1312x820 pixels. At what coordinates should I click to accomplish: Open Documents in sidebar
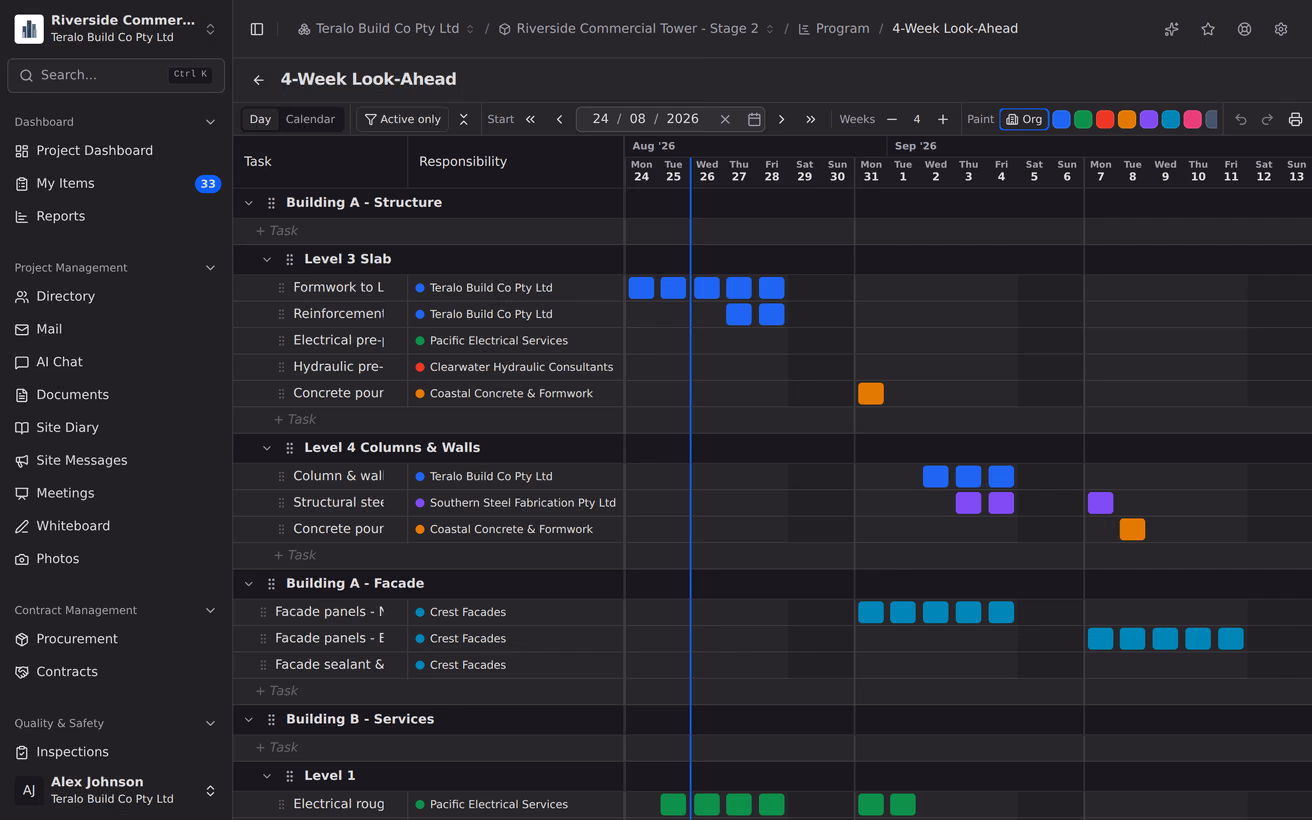pos(116,395)
